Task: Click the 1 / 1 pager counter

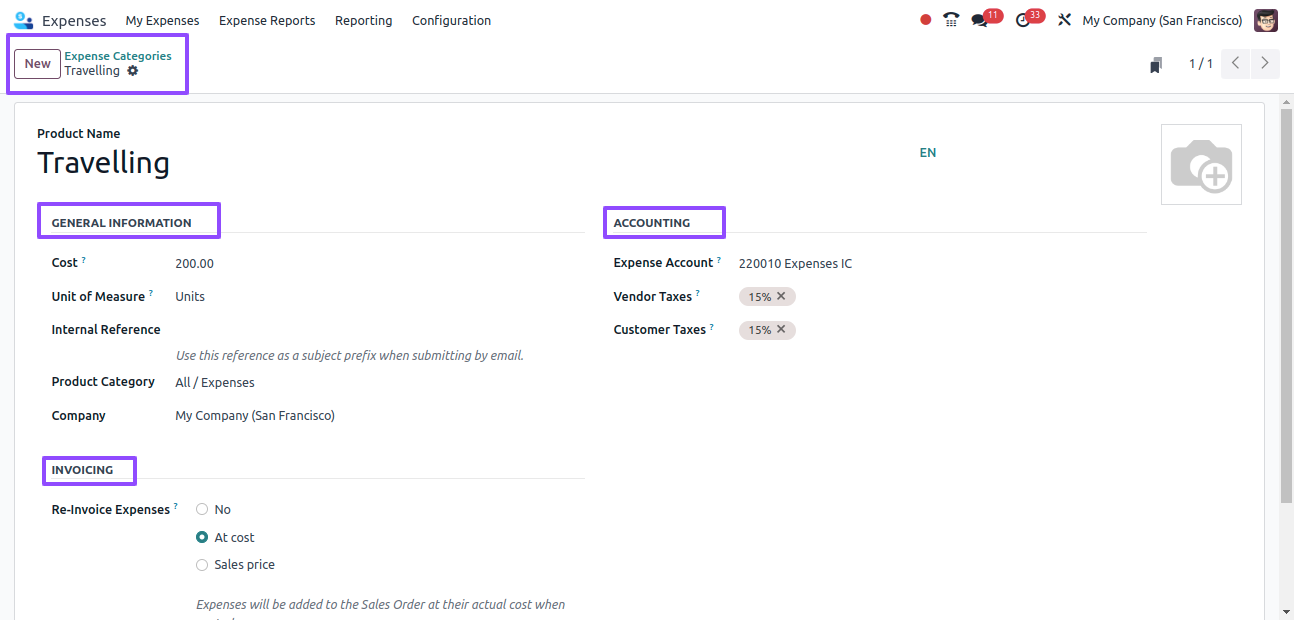Action: tap(1200, 63)
